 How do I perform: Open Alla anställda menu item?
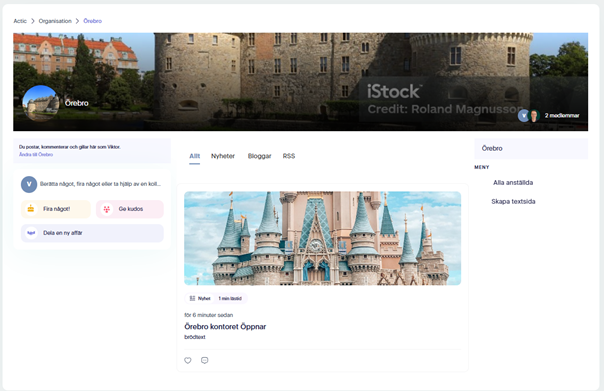[513, 183]
